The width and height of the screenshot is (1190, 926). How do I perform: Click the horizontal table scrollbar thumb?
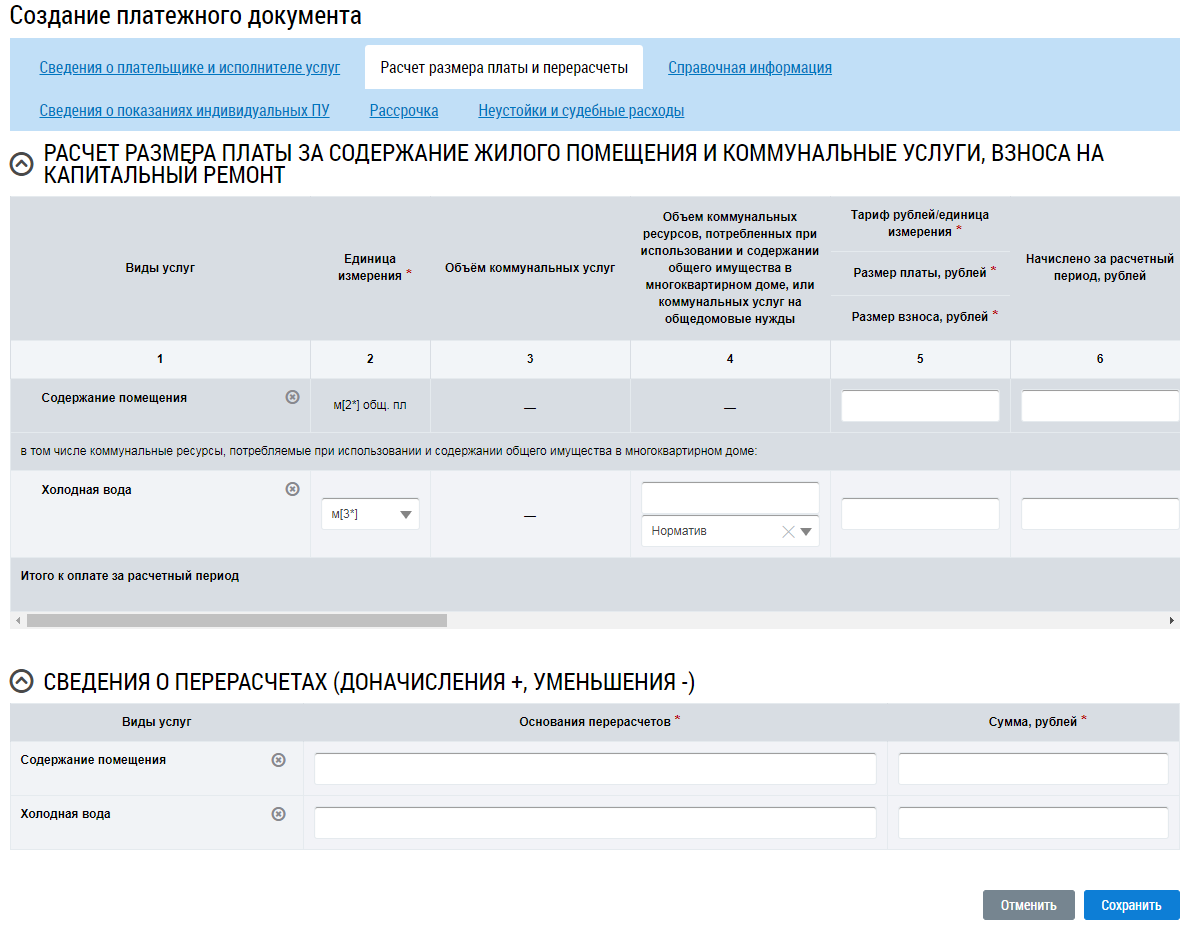coord(236,621)
